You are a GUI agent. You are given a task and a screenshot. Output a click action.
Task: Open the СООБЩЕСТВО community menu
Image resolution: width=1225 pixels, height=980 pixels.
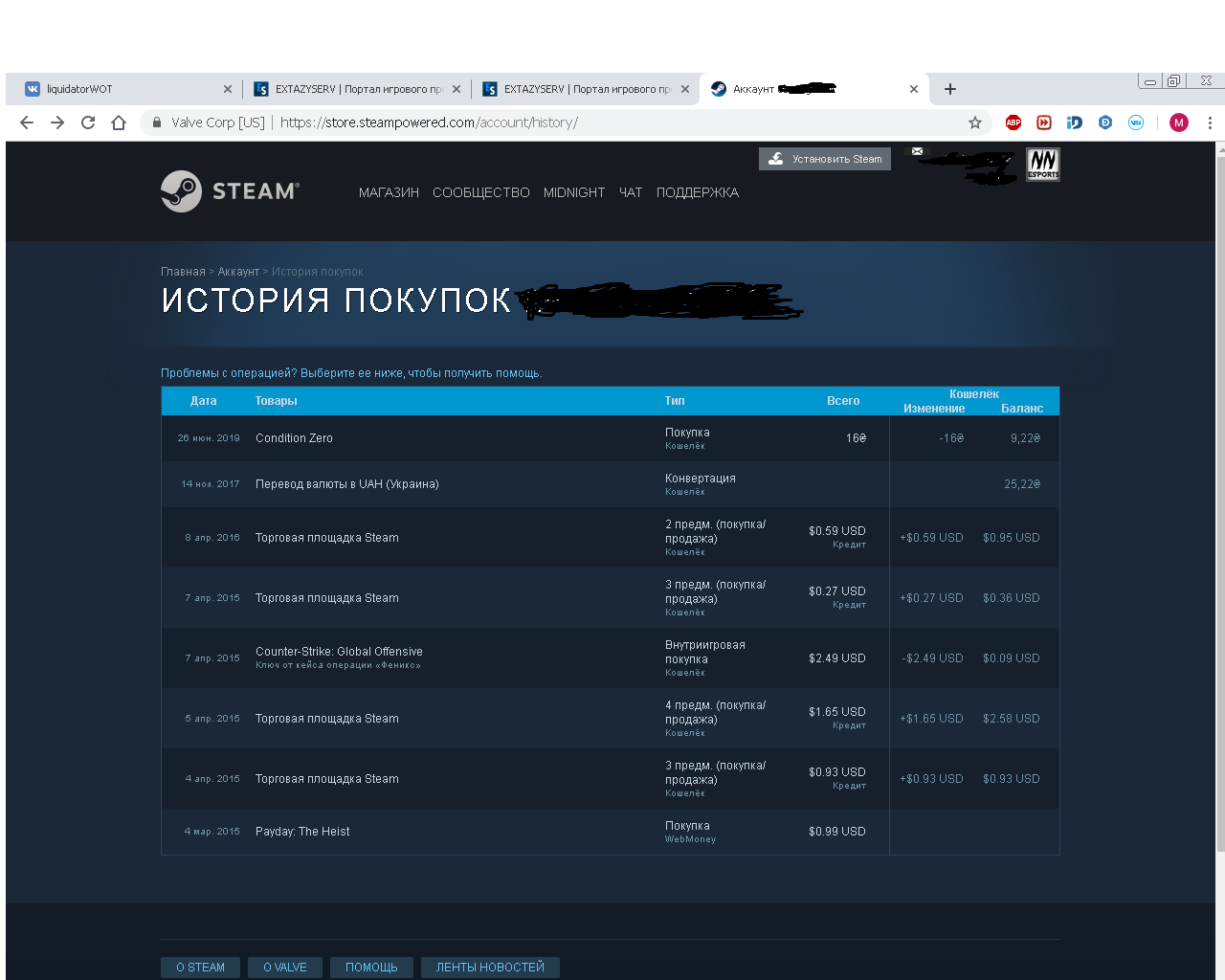pyautogui.click(x=480, y=192)
